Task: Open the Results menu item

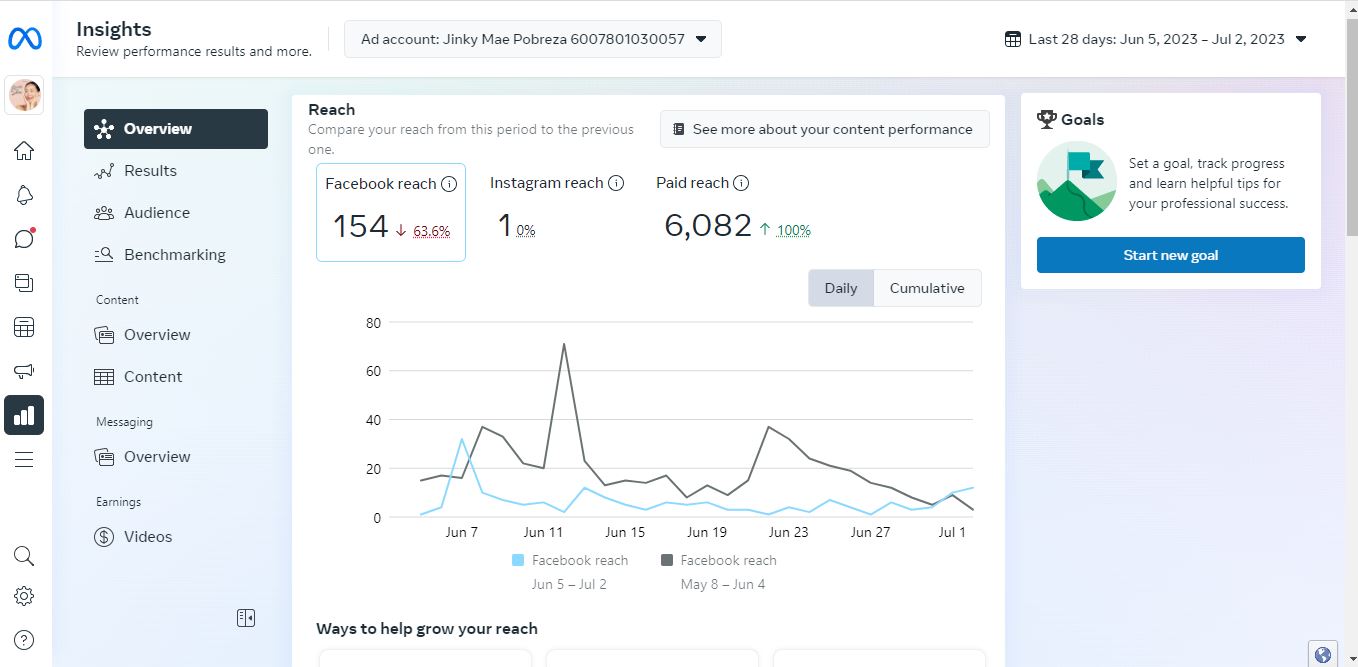Action: point(176,171)
